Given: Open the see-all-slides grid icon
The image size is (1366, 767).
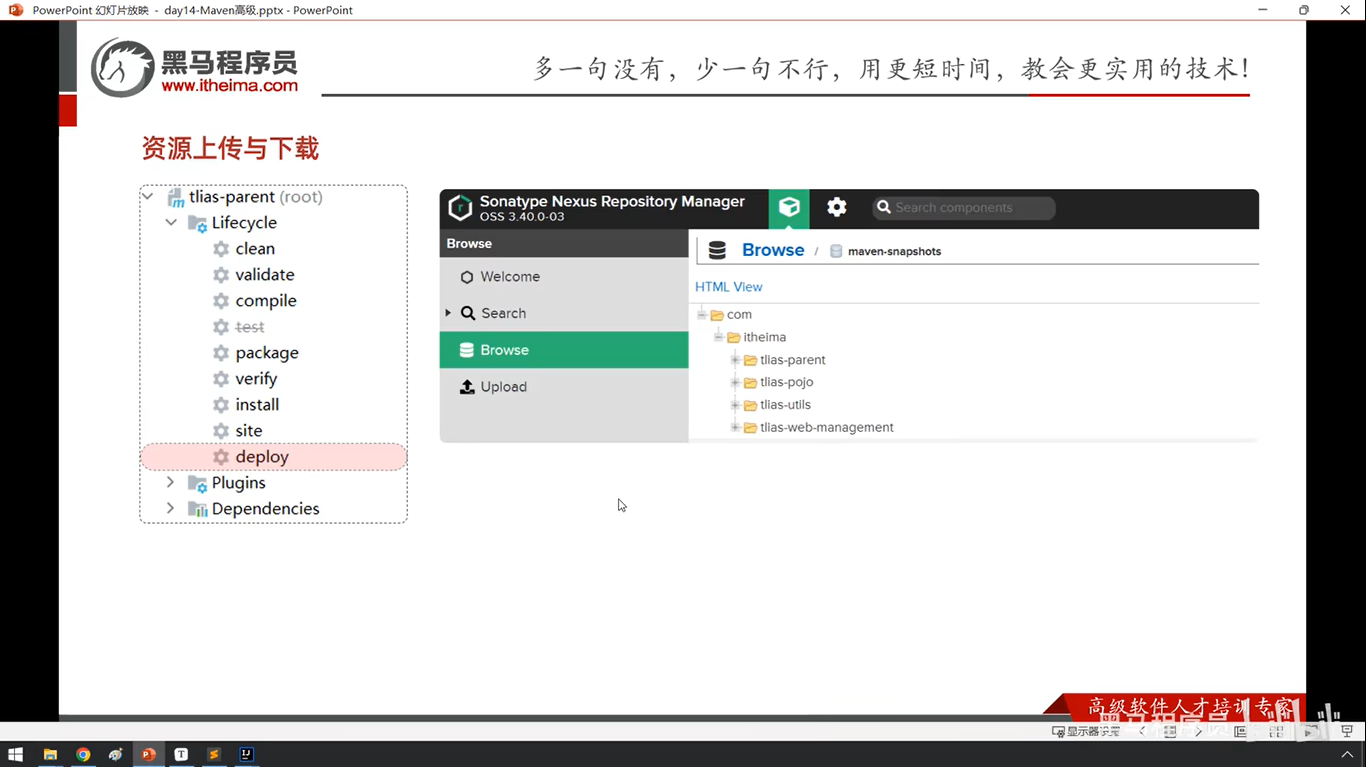Looking at the screenshot, I should [1170, 732].
